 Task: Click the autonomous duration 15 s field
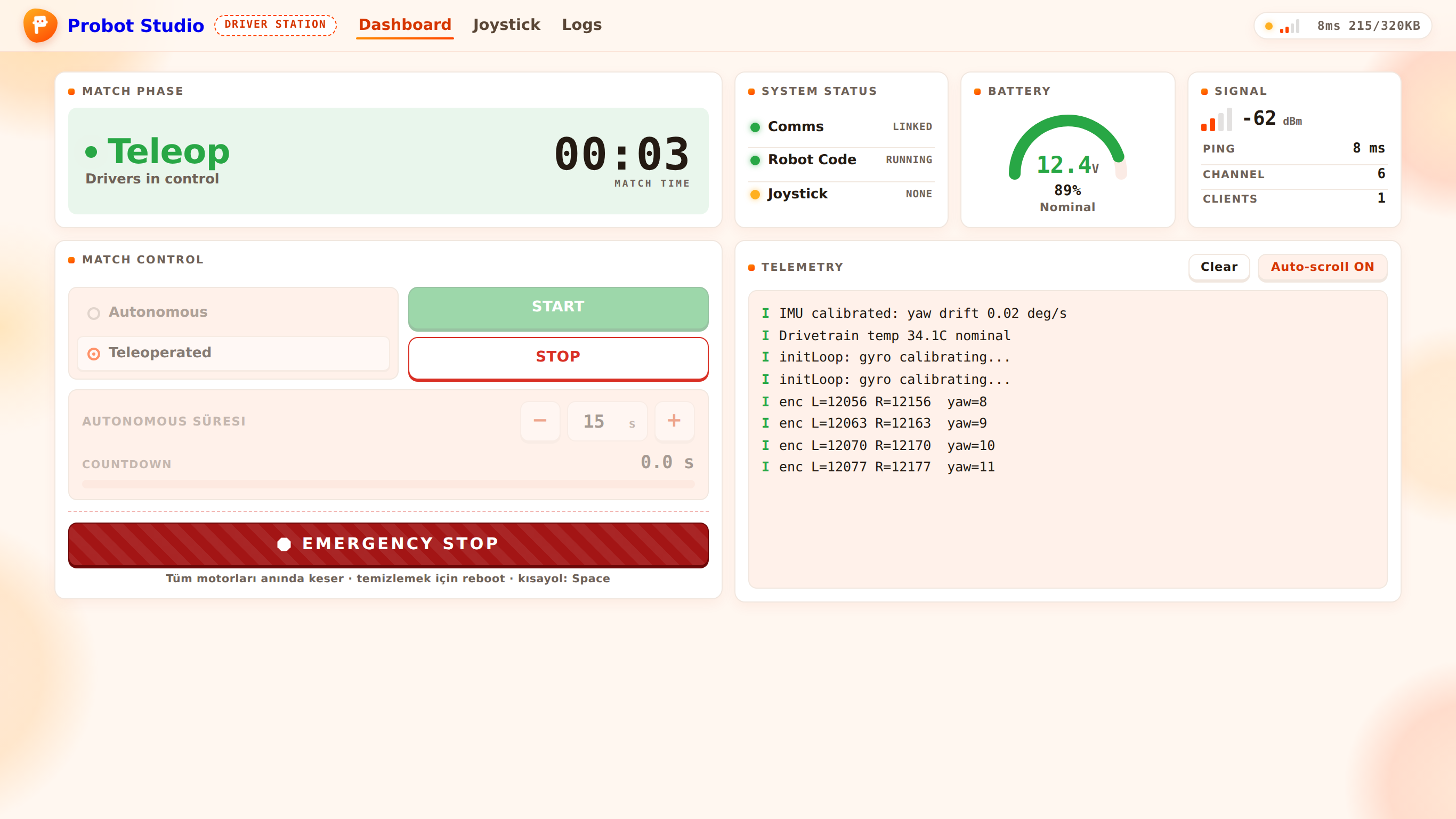(x=607, y=421)
